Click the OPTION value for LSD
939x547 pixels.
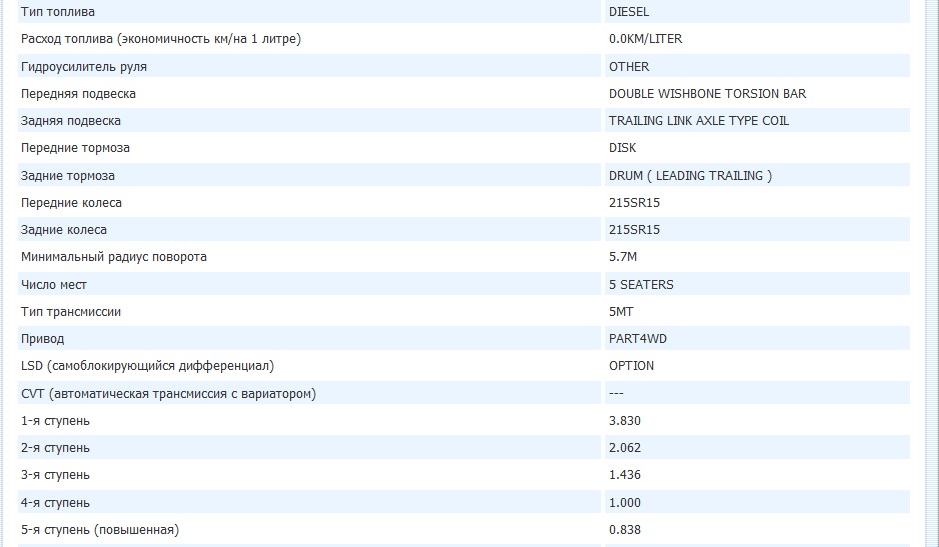pos(631,366)
